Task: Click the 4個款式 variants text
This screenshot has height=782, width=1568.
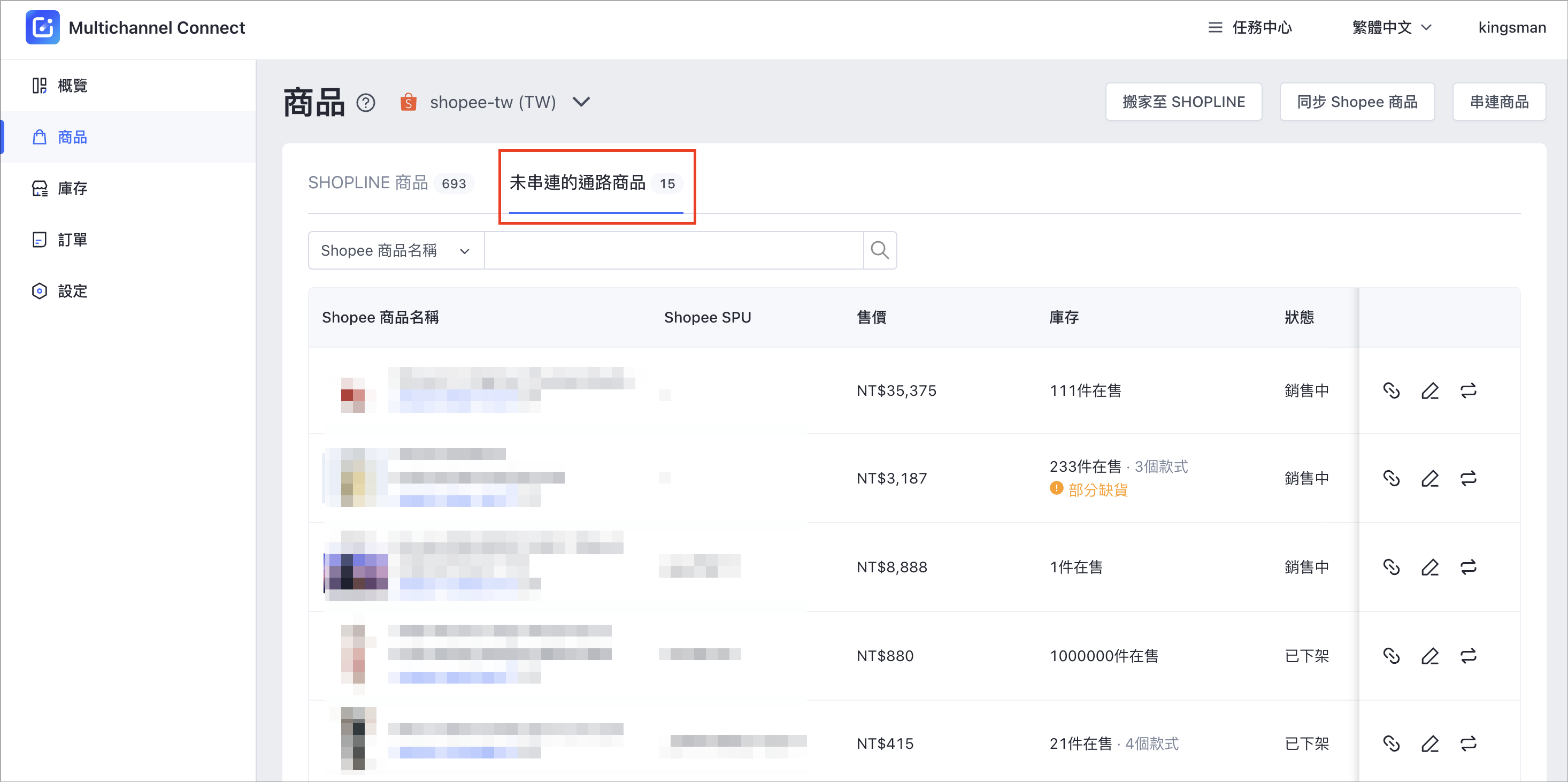Action: point(1151,743)
